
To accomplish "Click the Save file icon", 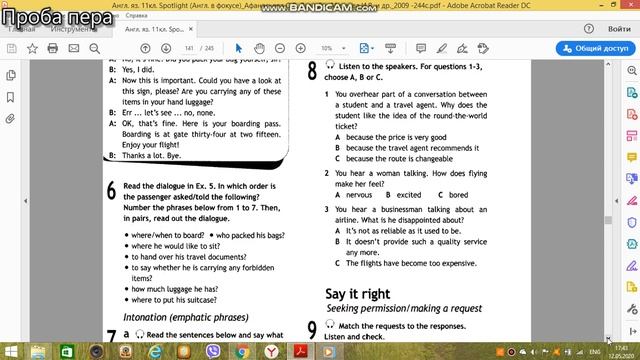I will click(12, 49).
